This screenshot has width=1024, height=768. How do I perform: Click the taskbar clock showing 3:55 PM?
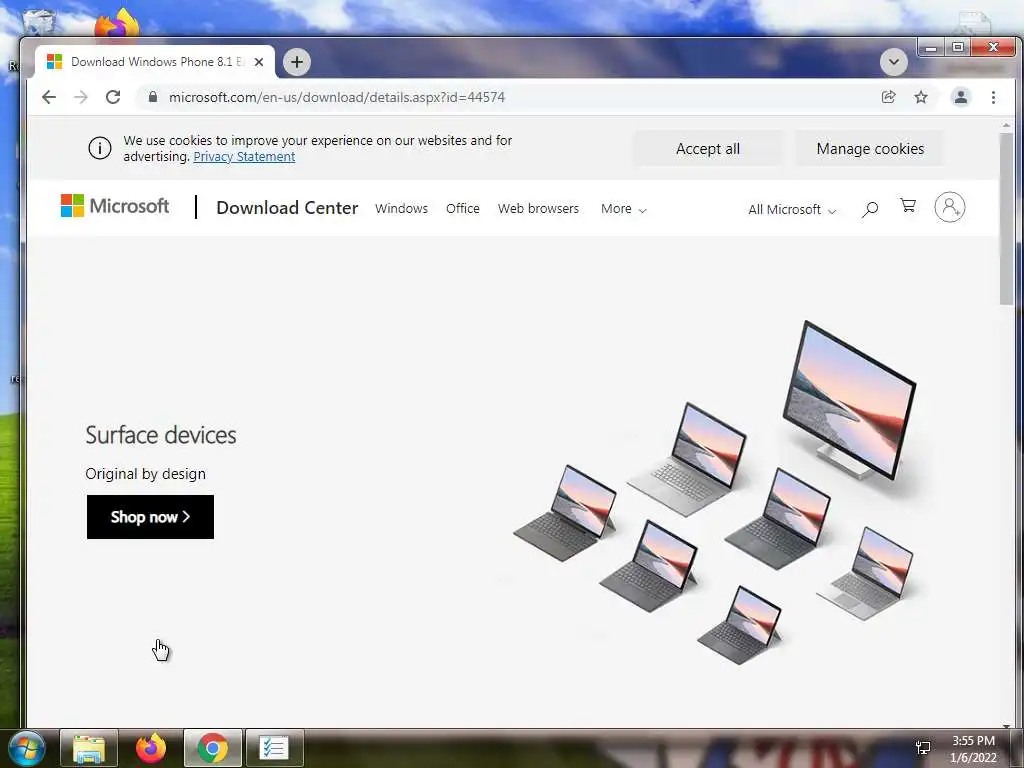(x=973, y=749)
